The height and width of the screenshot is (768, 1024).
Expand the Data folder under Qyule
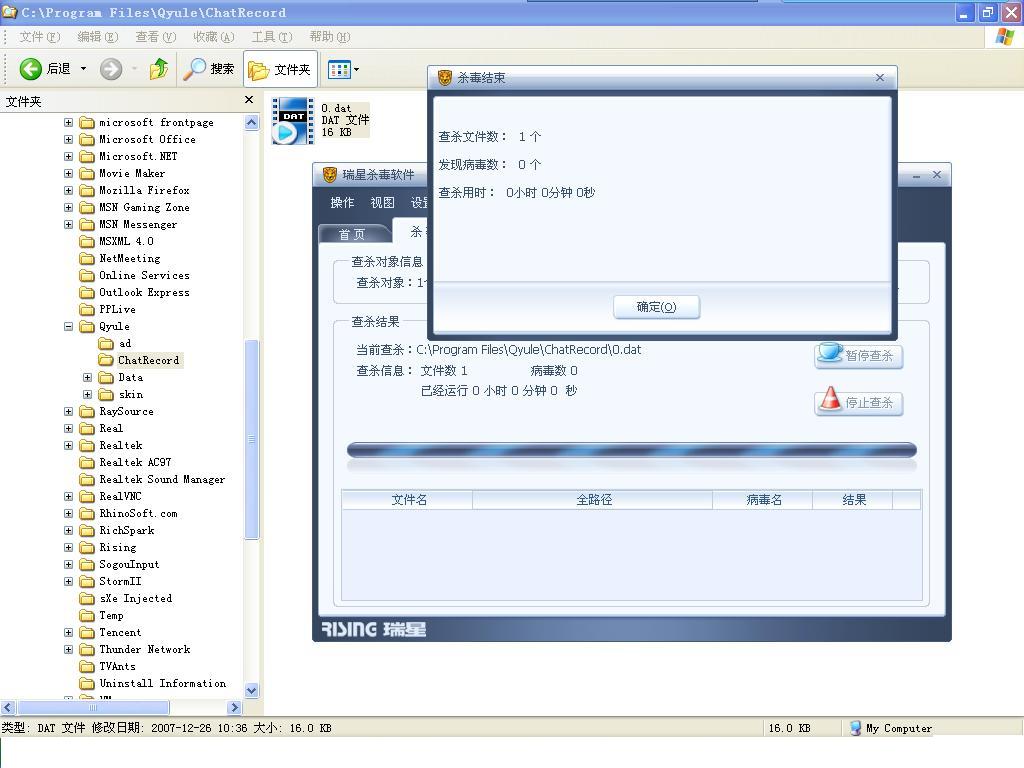point(88,377)
